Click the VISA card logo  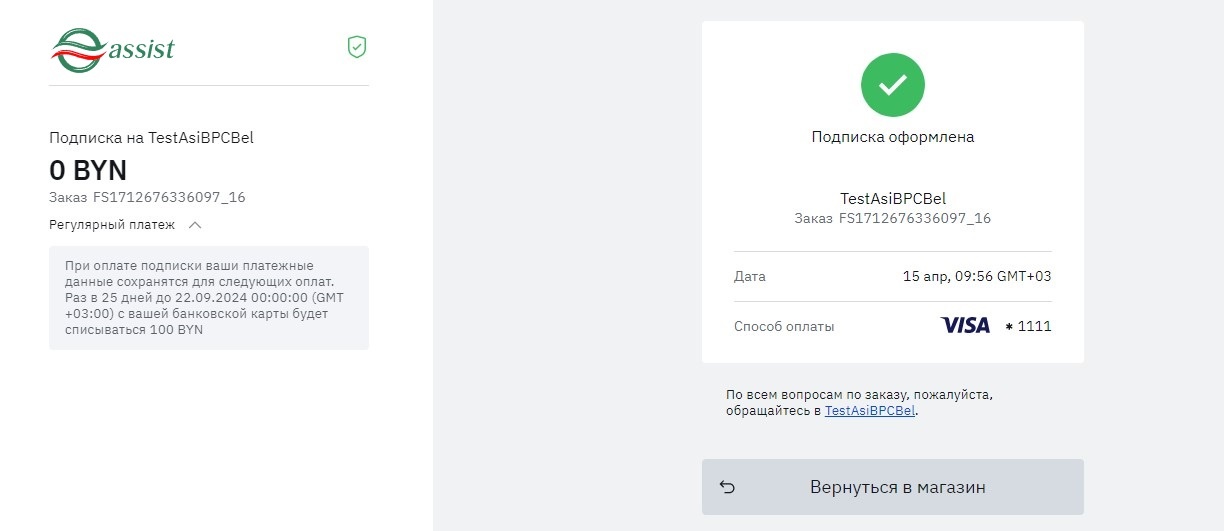(965, 326)
